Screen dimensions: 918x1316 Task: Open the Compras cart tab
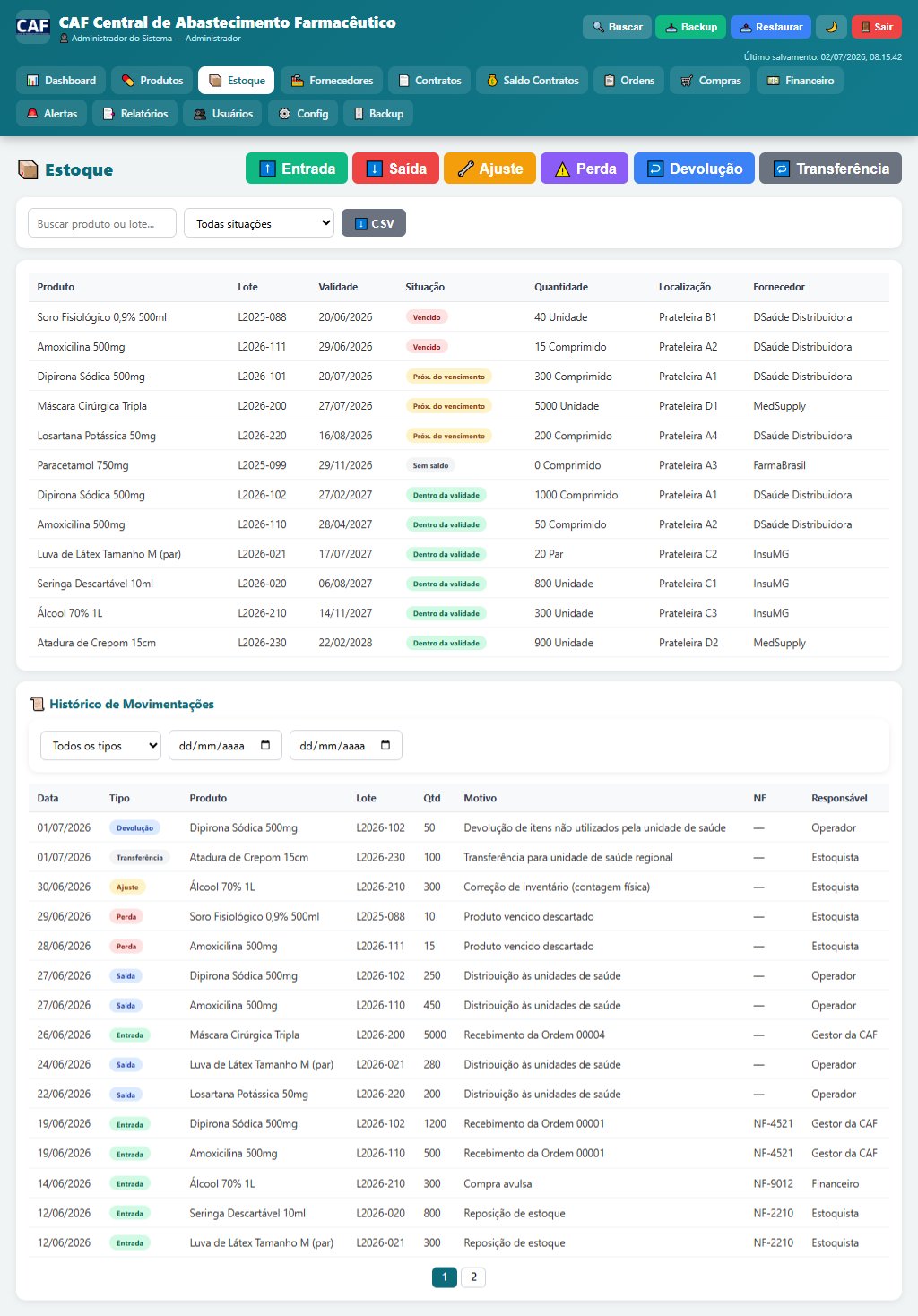point(711,81)
